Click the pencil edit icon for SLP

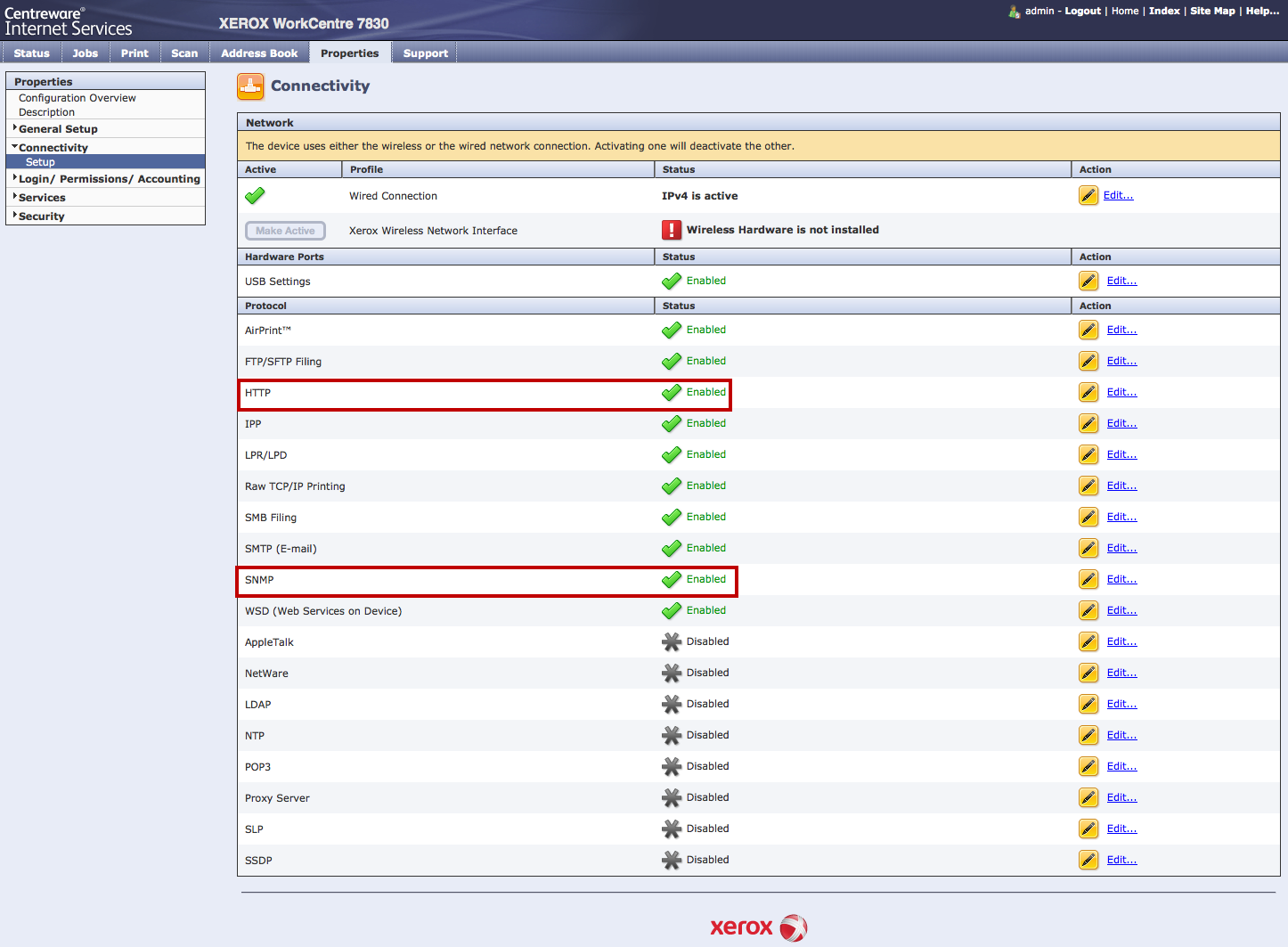pos(1088,829)
